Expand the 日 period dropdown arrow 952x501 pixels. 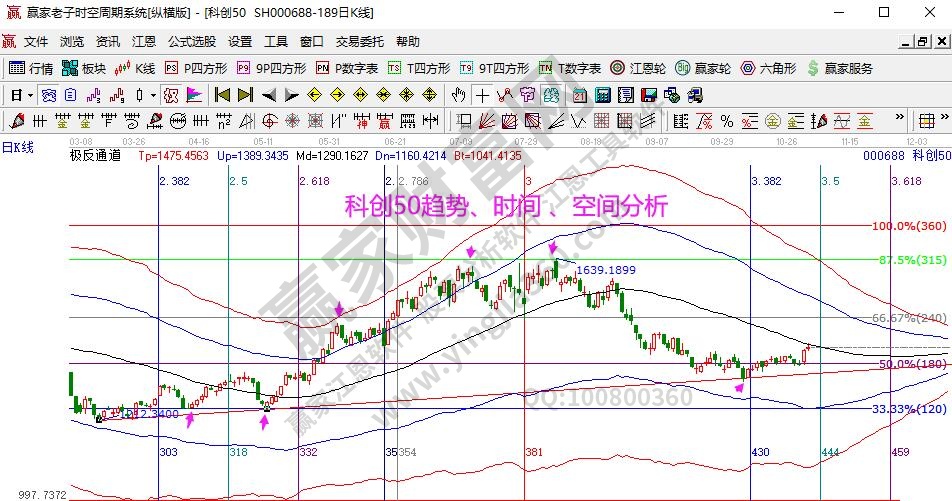tap(31, 95)
